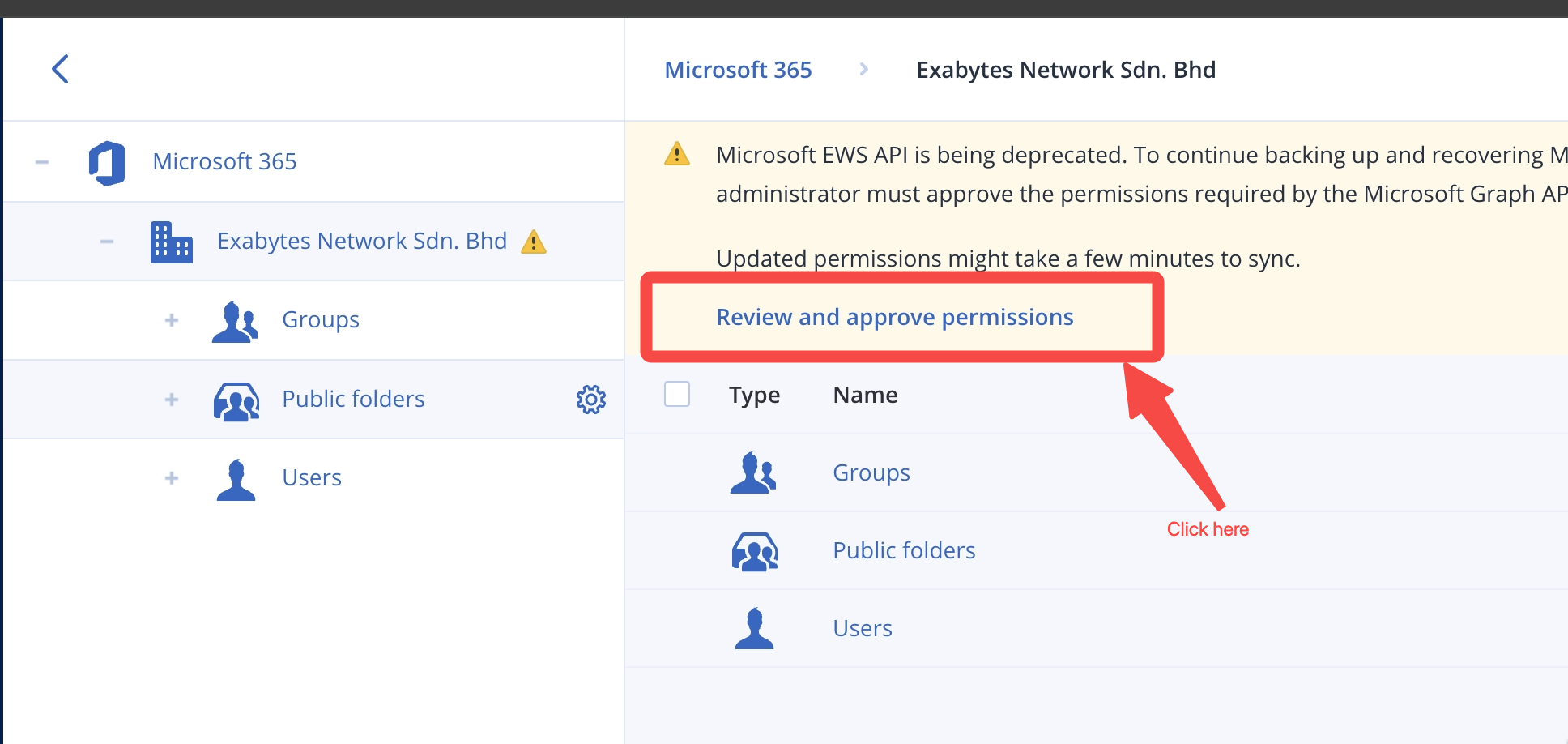Viewport: 1568px width, 744px height.
Task: Click the Groups type icon in the table
Action: click(753, 472)
